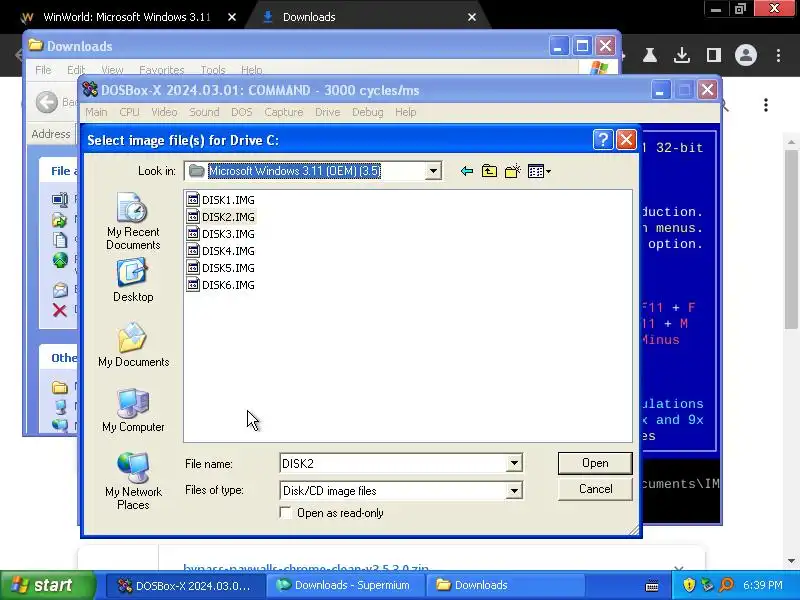
Task: Open the View Menu icon dropdown
Action: [x=539, y=171]
